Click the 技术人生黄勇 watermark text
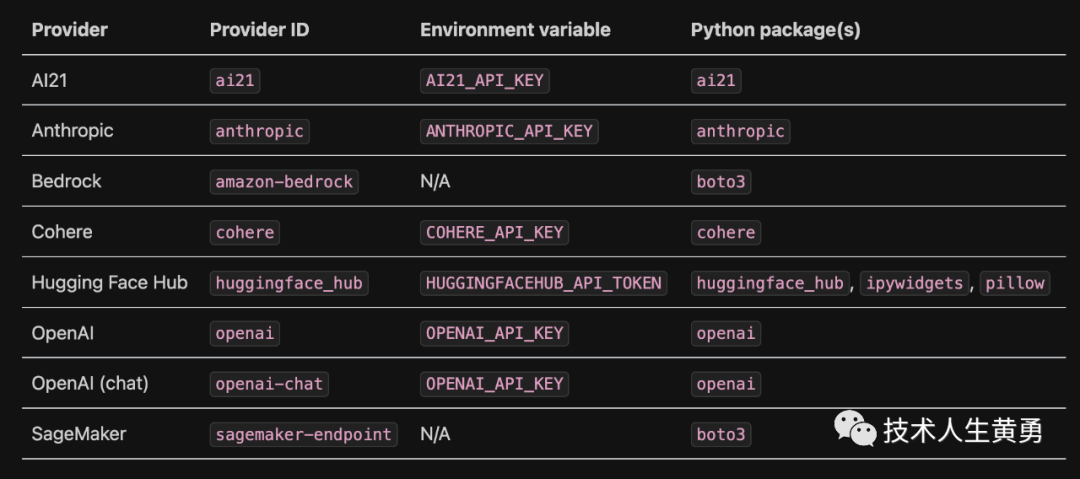This screenshot has height=479, width=1080. click(x=962, y=431)
